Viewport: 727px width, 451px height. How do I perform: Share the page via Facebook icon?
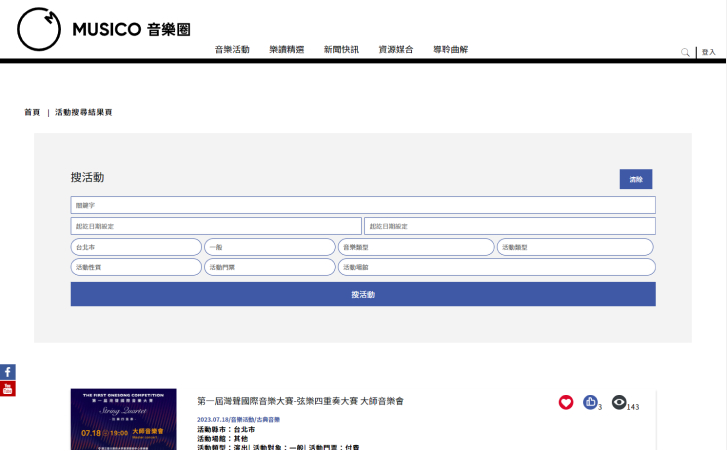tap(8, 372)
